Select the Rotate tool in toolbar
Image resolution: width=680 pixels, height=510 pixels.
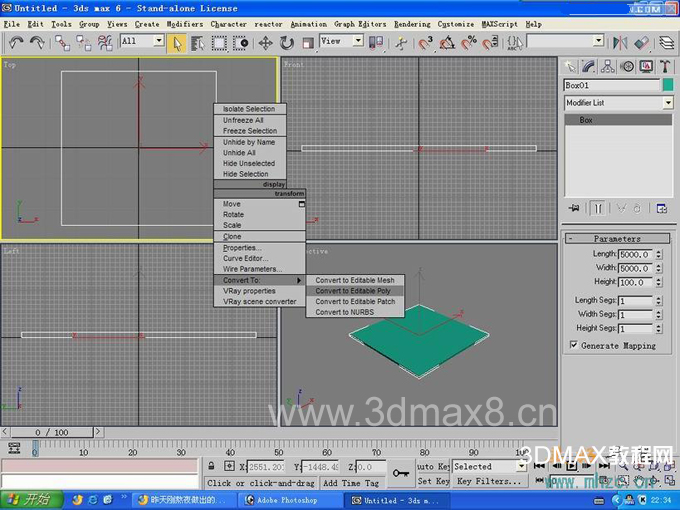pyautogui.click(x=287, y=43)
